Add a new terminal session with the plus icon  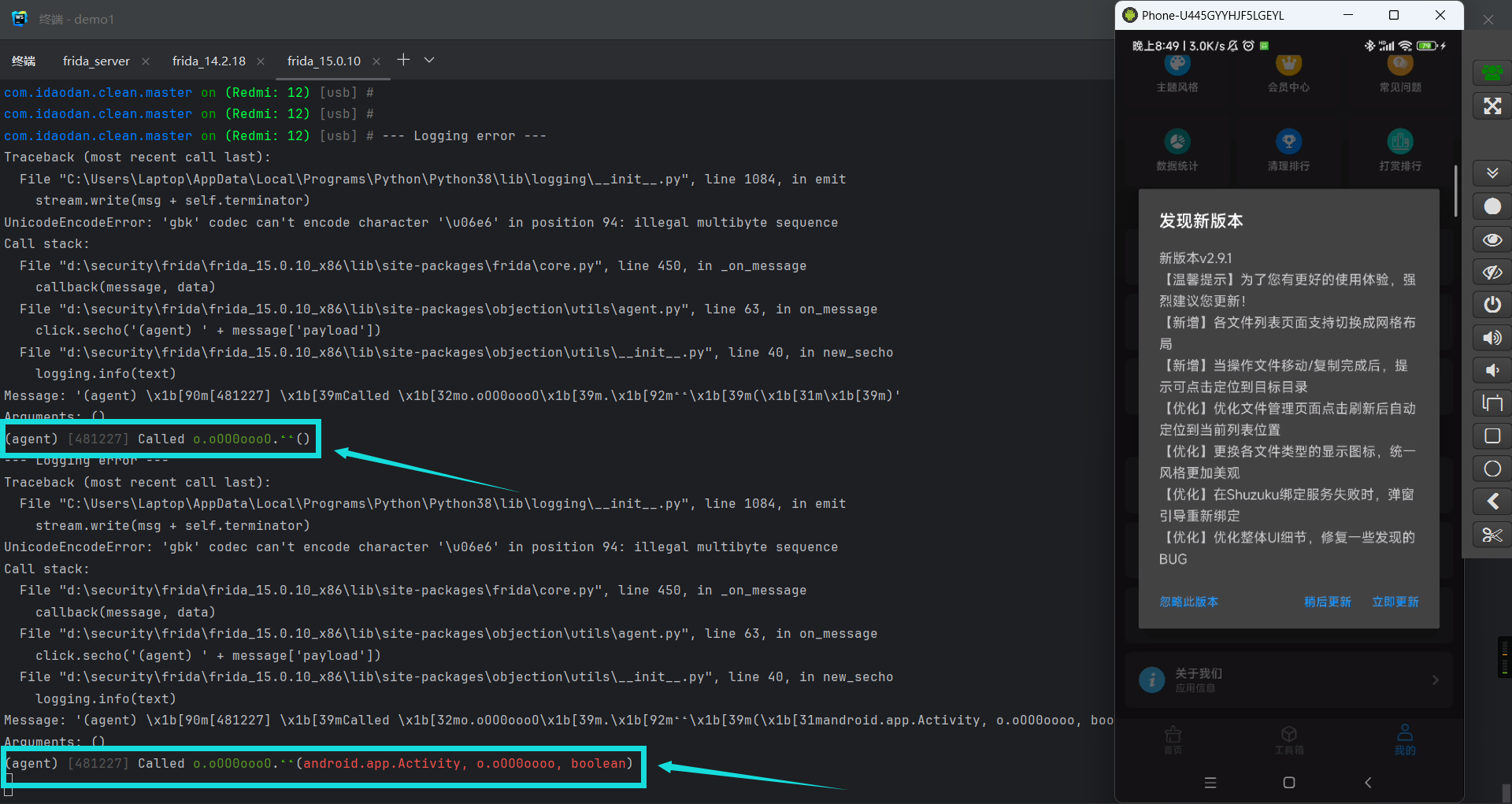coord(403,60)
